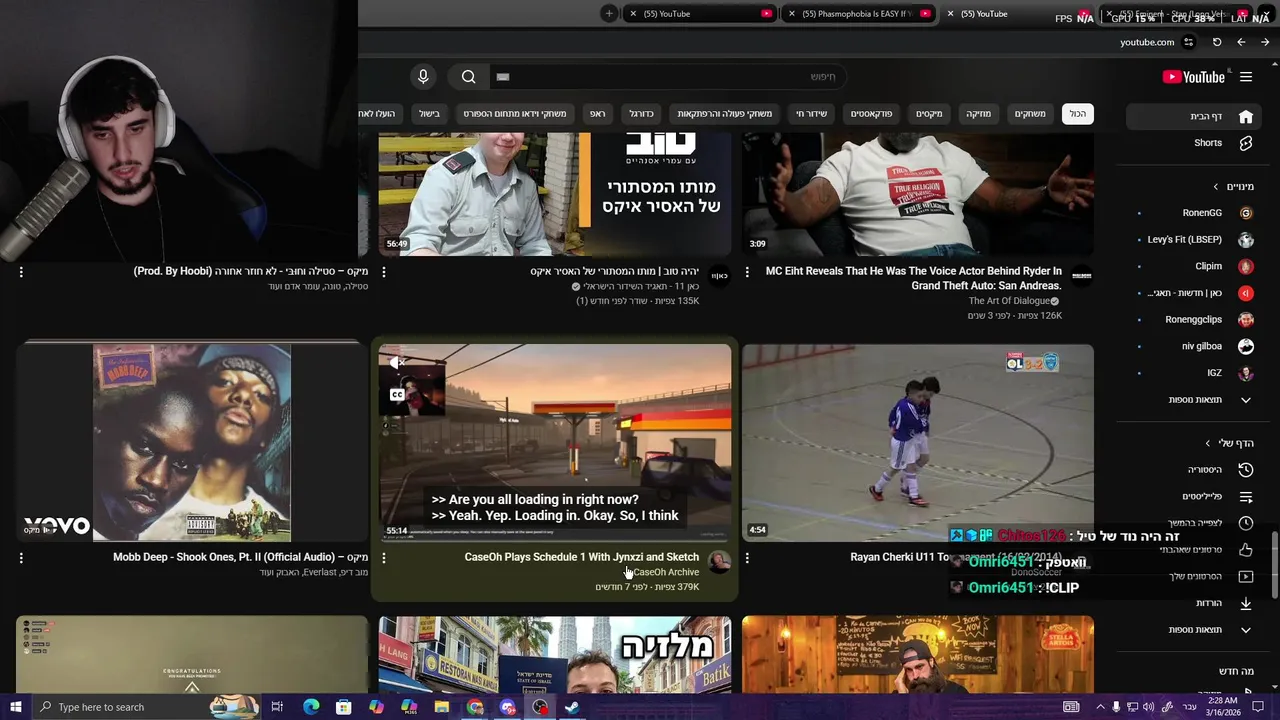Select the מיקסים filter chip

pos(929,114)
